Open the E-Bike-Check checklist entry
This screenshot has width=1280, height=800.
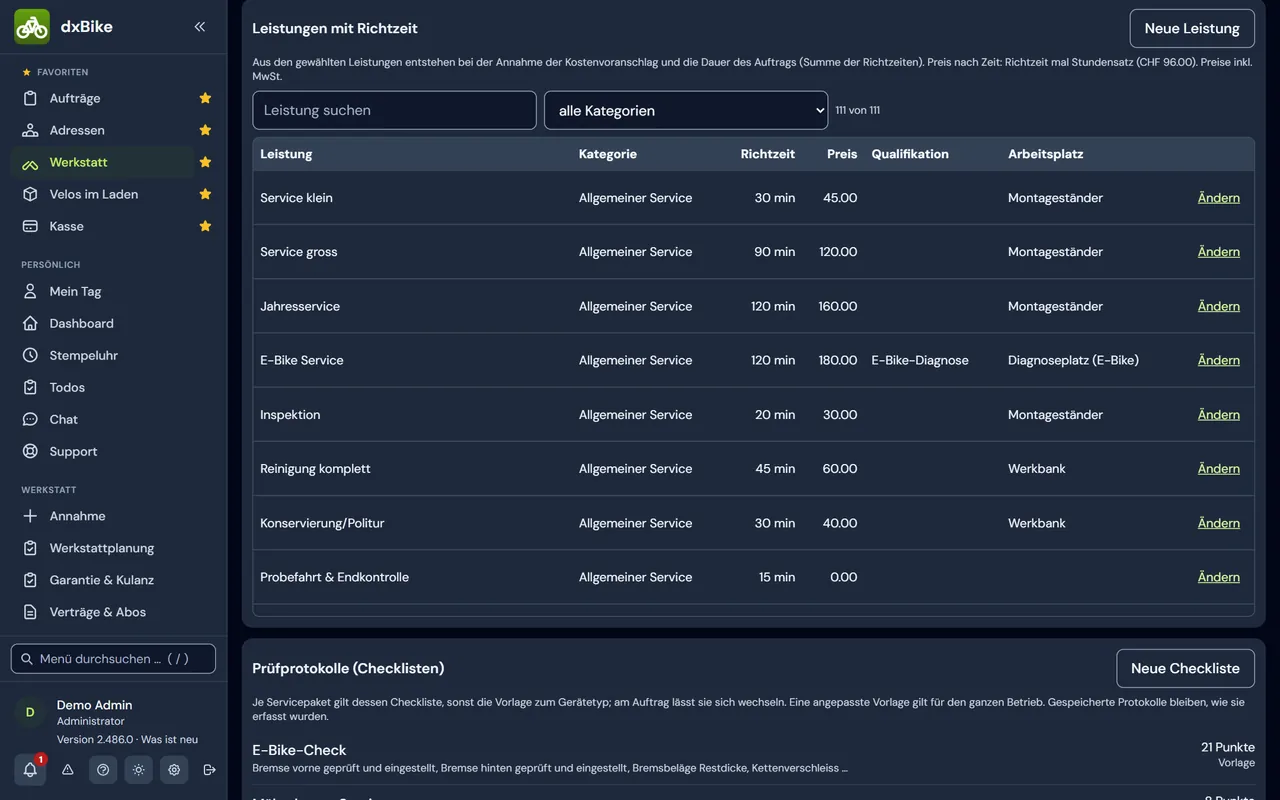click(753, 758)
